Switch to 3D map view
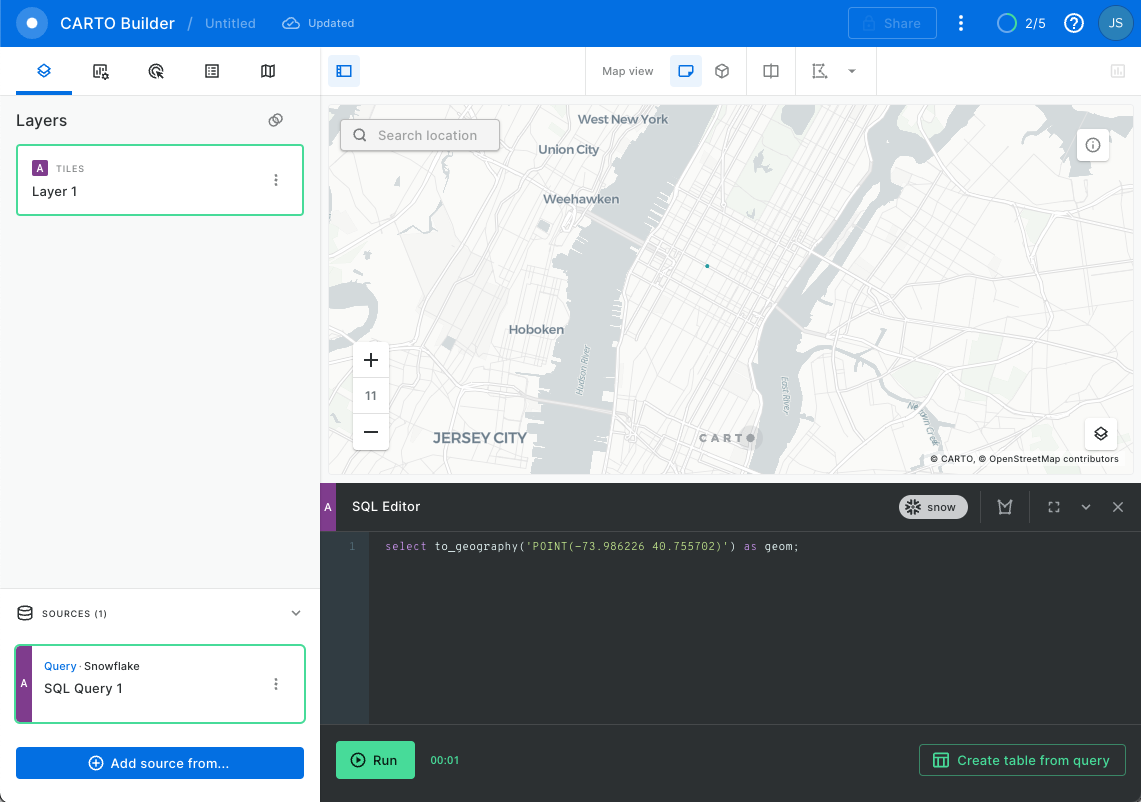Viewport: 1141px width, 802px height. pyautogui.click(x=722, y=71)
